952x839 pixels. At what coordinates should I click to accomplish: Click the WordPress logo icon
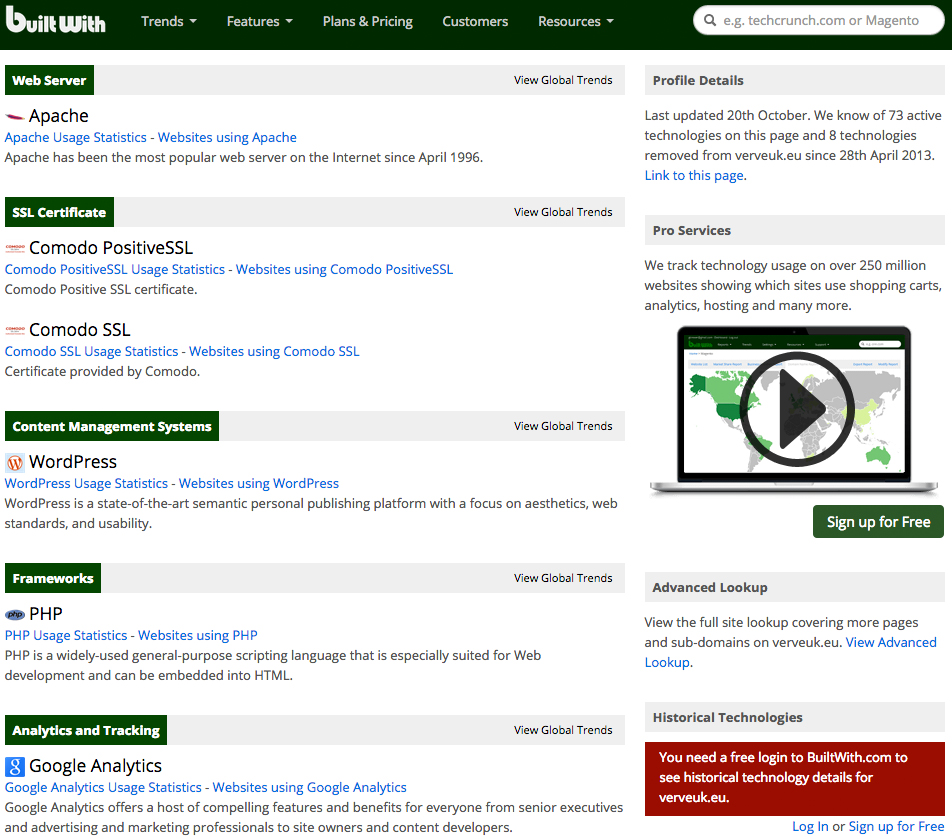point(15,463)
